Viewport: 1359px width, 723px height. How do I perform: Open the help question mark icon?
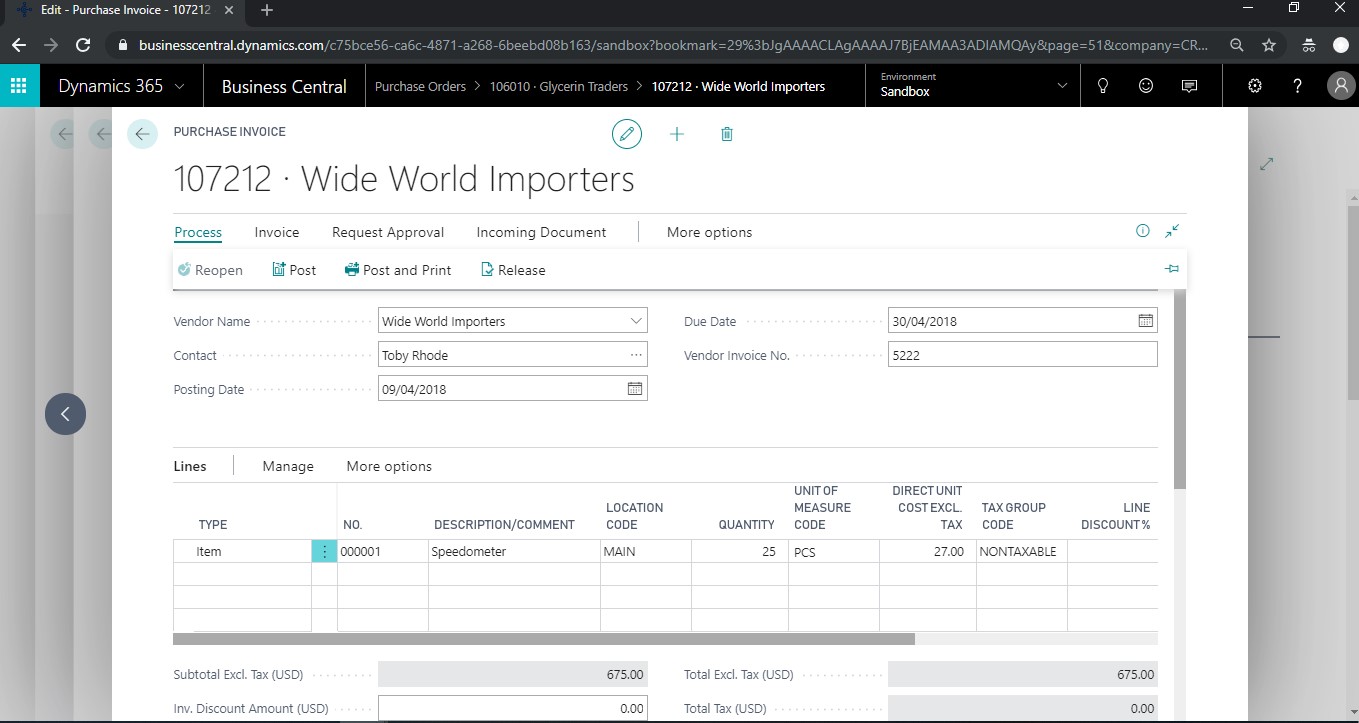[x=1298, y=86]
